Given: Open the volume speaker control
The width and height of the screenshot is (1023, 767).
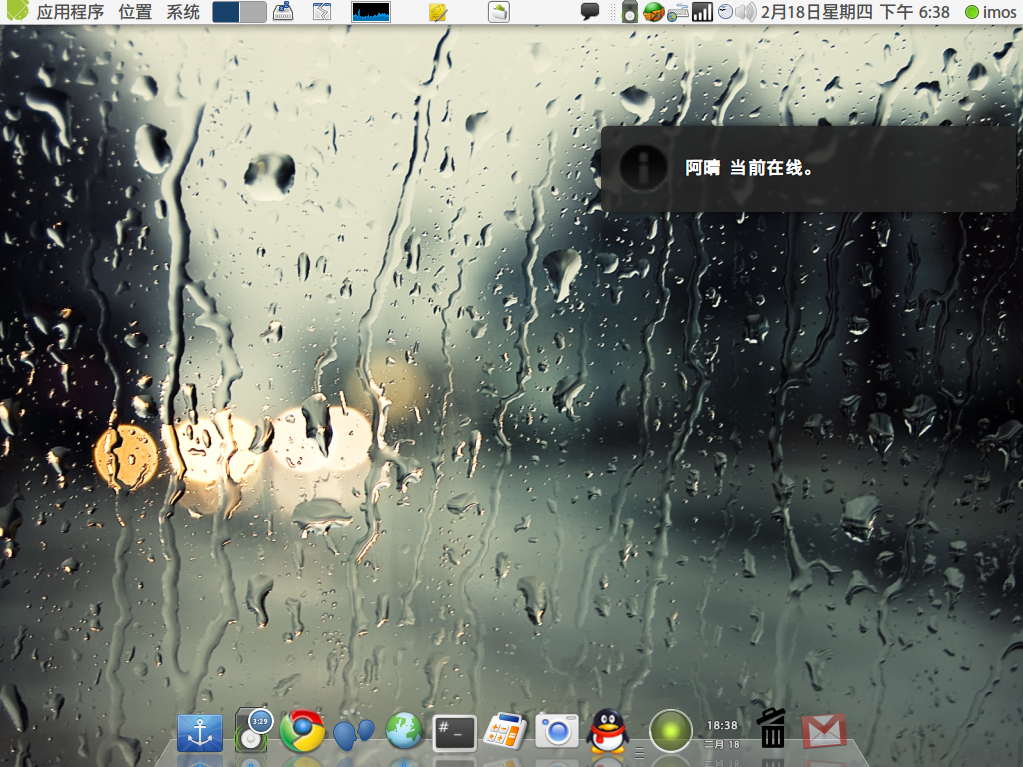Looking at the screenshot, I should tap(746, 12).
